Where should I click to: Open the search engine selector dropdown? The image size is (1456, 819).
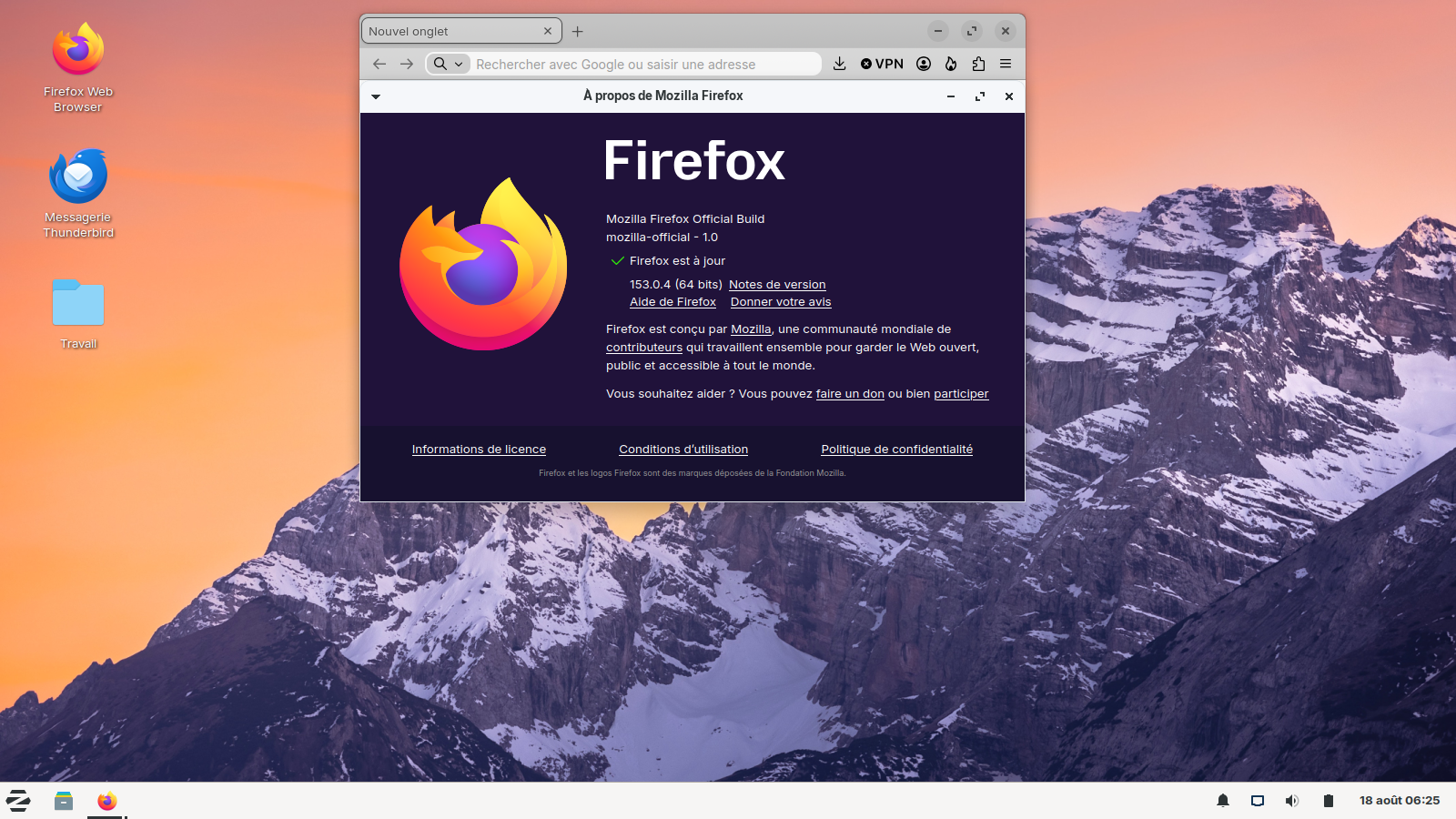click(x=449, y=64)
